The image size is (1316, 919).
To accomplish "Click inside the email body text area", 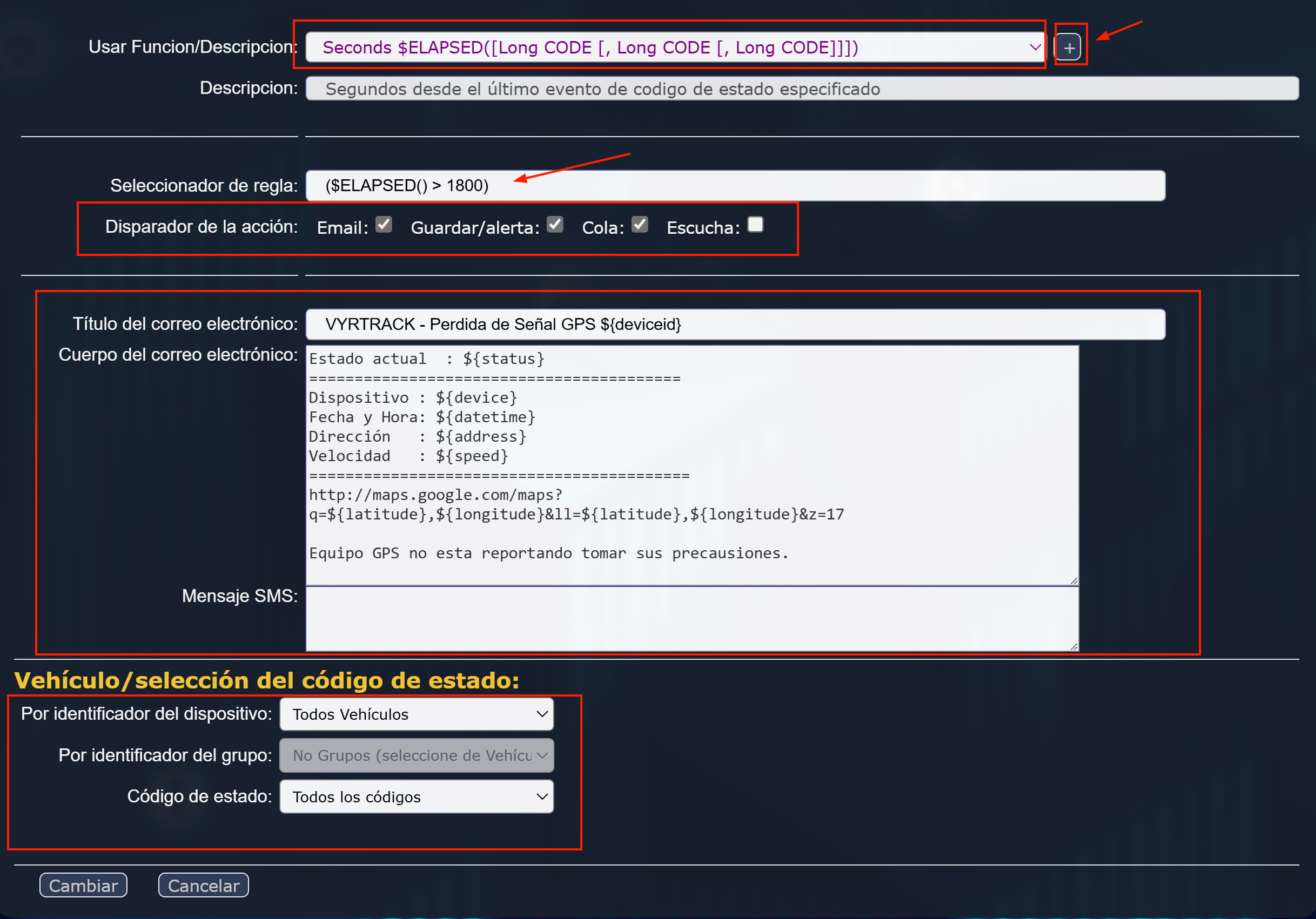I will tap(691, 465).
